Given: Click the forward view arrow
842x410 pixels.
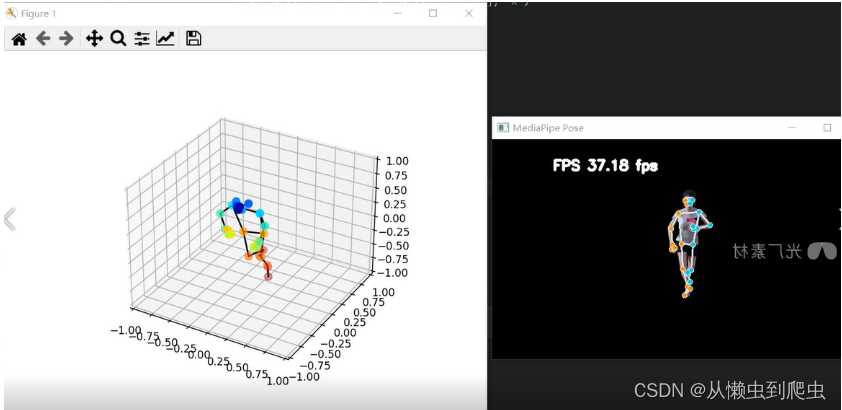Looking at the screenshot, I should click(66, 39).
